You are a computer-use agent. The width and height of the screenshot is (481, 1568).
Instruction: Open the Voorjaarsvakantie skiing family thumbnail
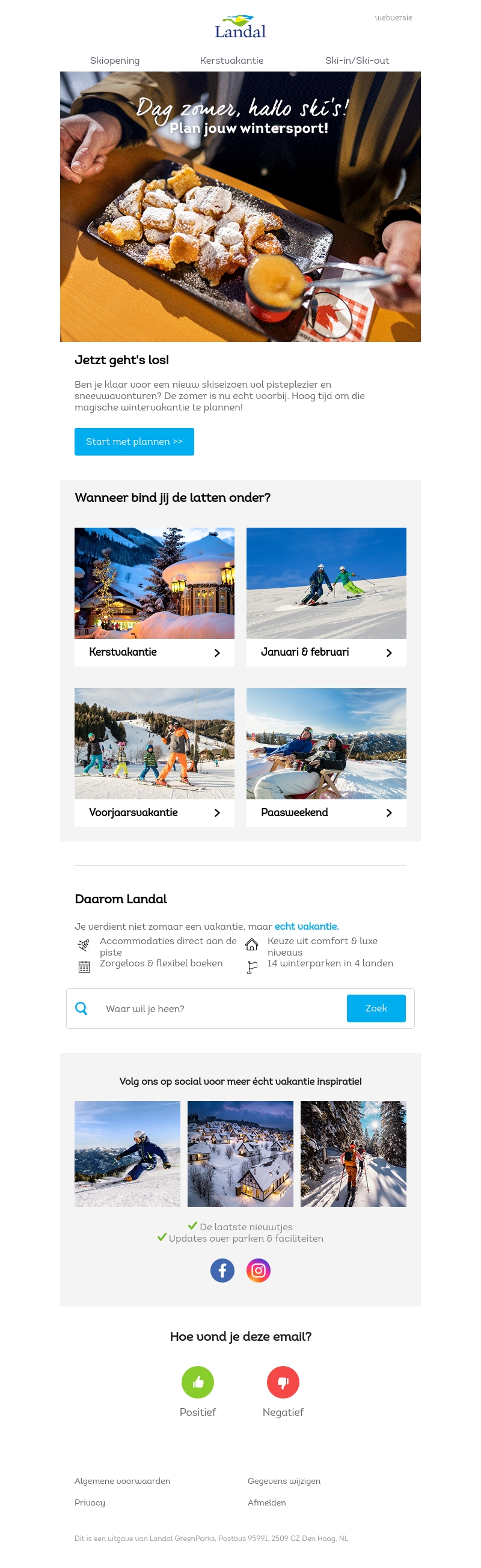click(154, 743)
